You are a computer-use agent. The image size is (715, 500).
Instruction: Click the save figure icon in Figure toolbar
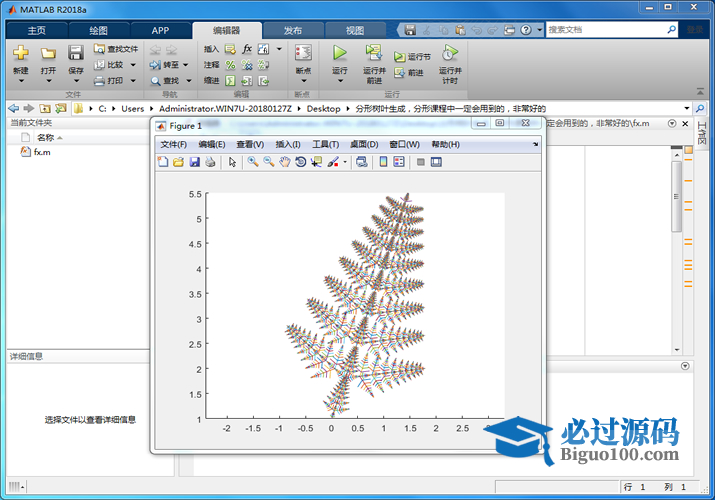pyautogui.click(x=194, y=162)
